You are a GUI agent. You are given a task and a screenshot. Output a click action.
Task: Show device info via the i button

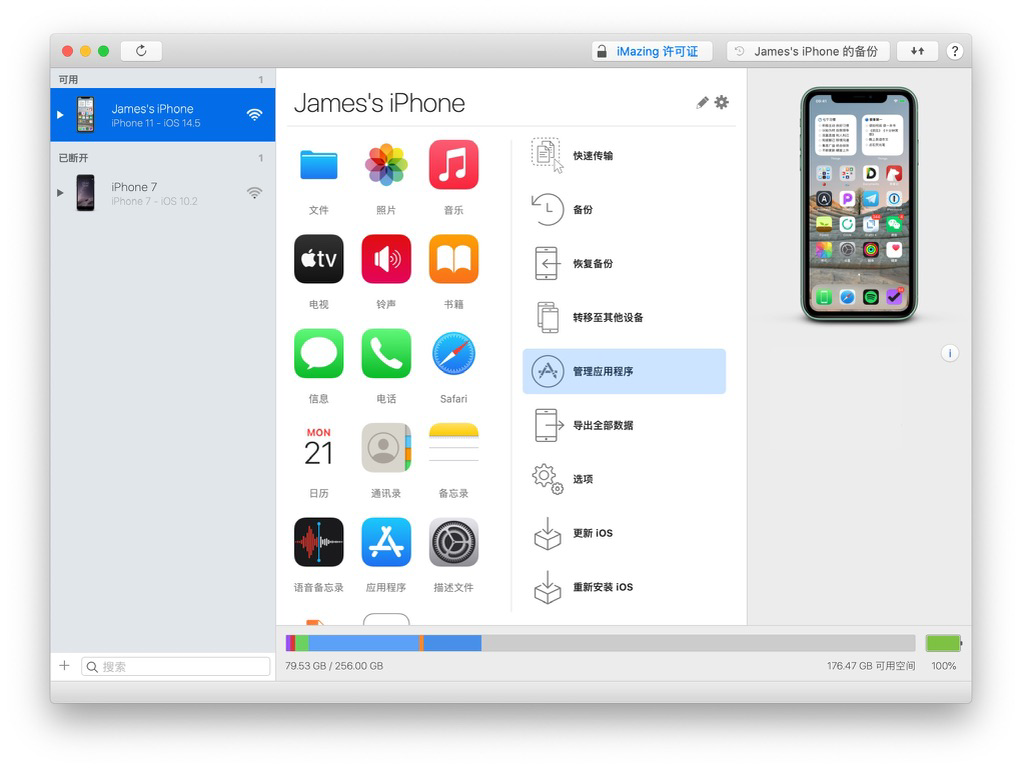point(949,353)
